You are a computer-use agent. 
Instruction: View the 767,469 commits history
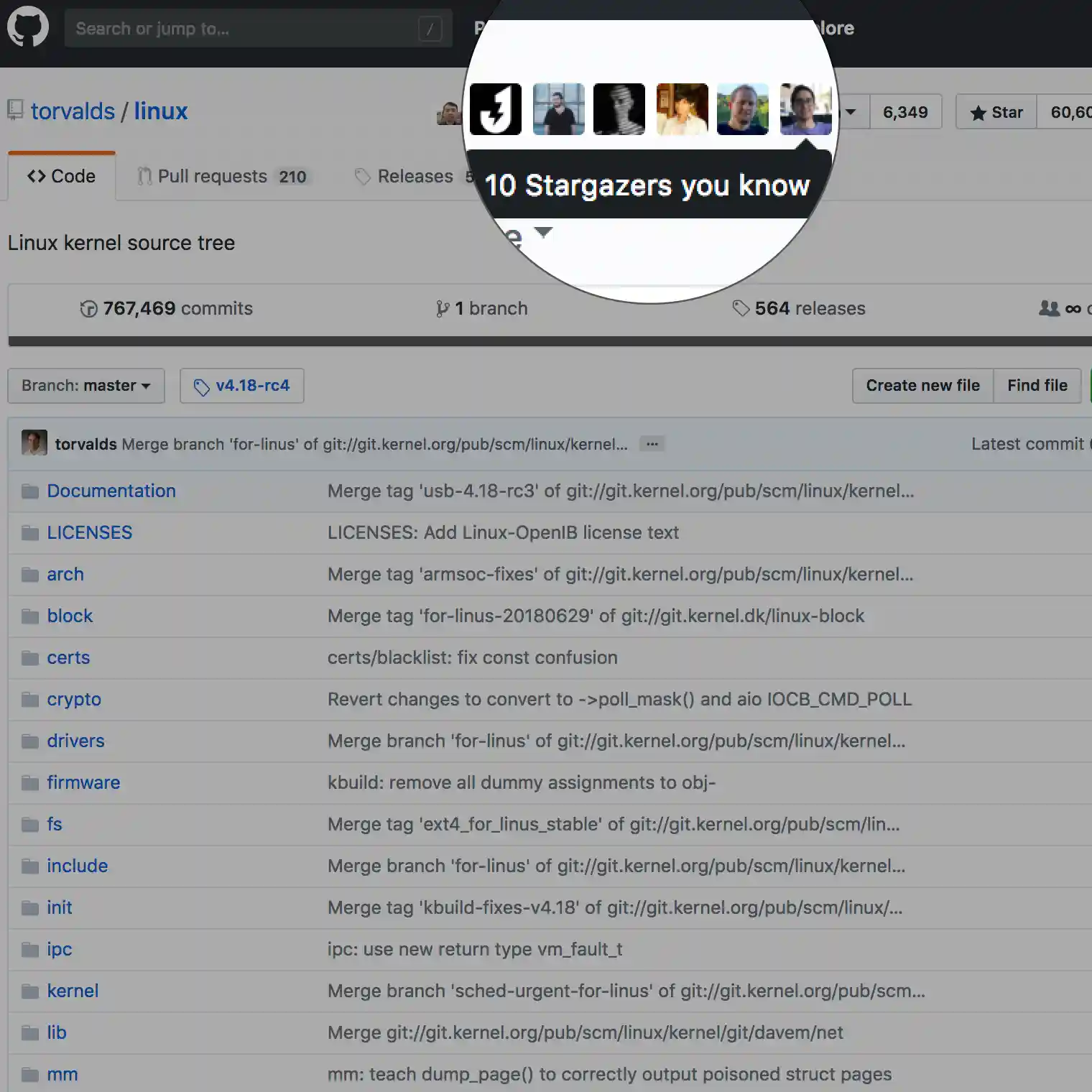166,308
